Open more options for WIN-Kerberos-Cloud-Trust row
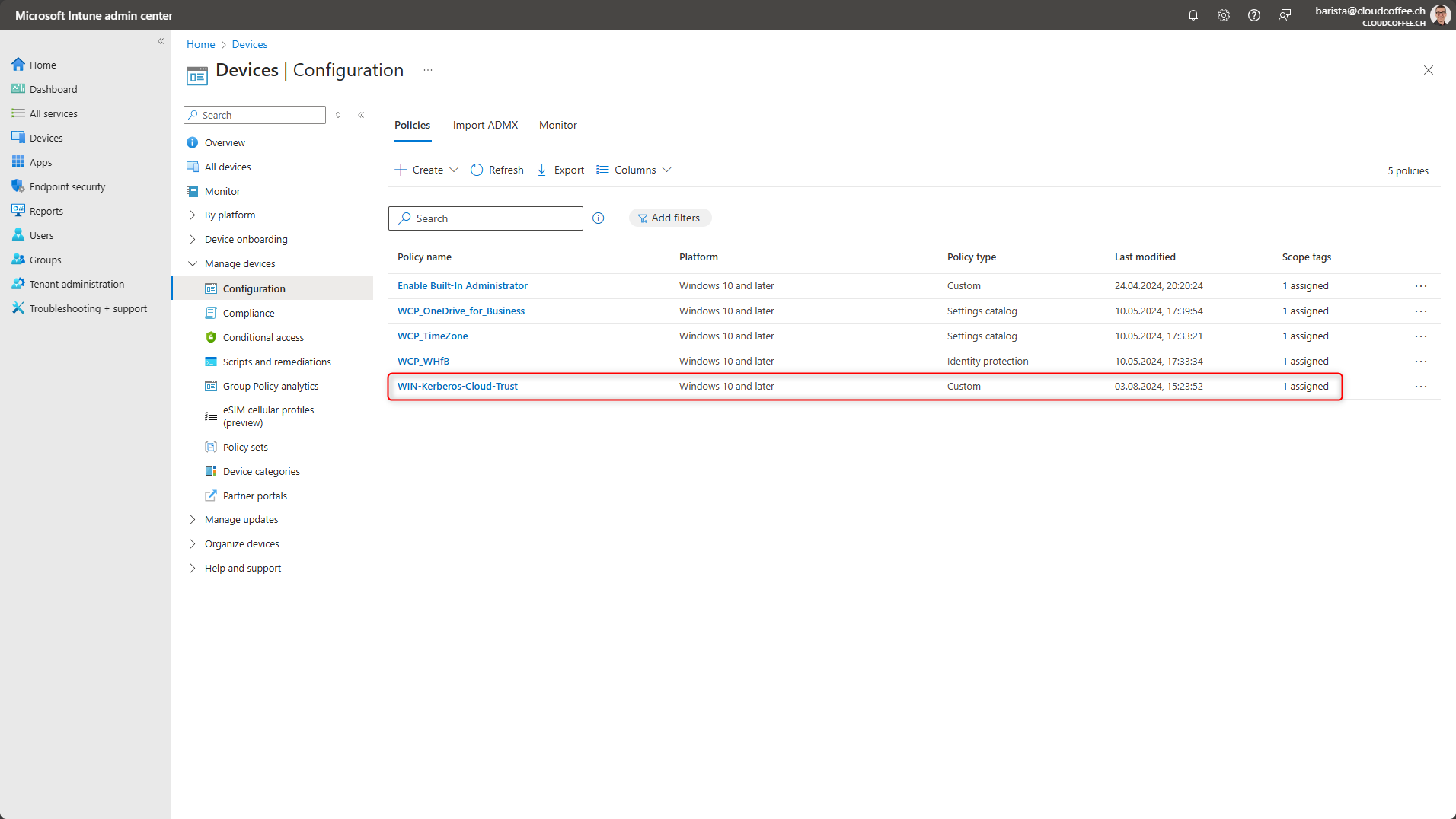The height and width of the screenshot is (819, 1456). [x=1421, y=387]
